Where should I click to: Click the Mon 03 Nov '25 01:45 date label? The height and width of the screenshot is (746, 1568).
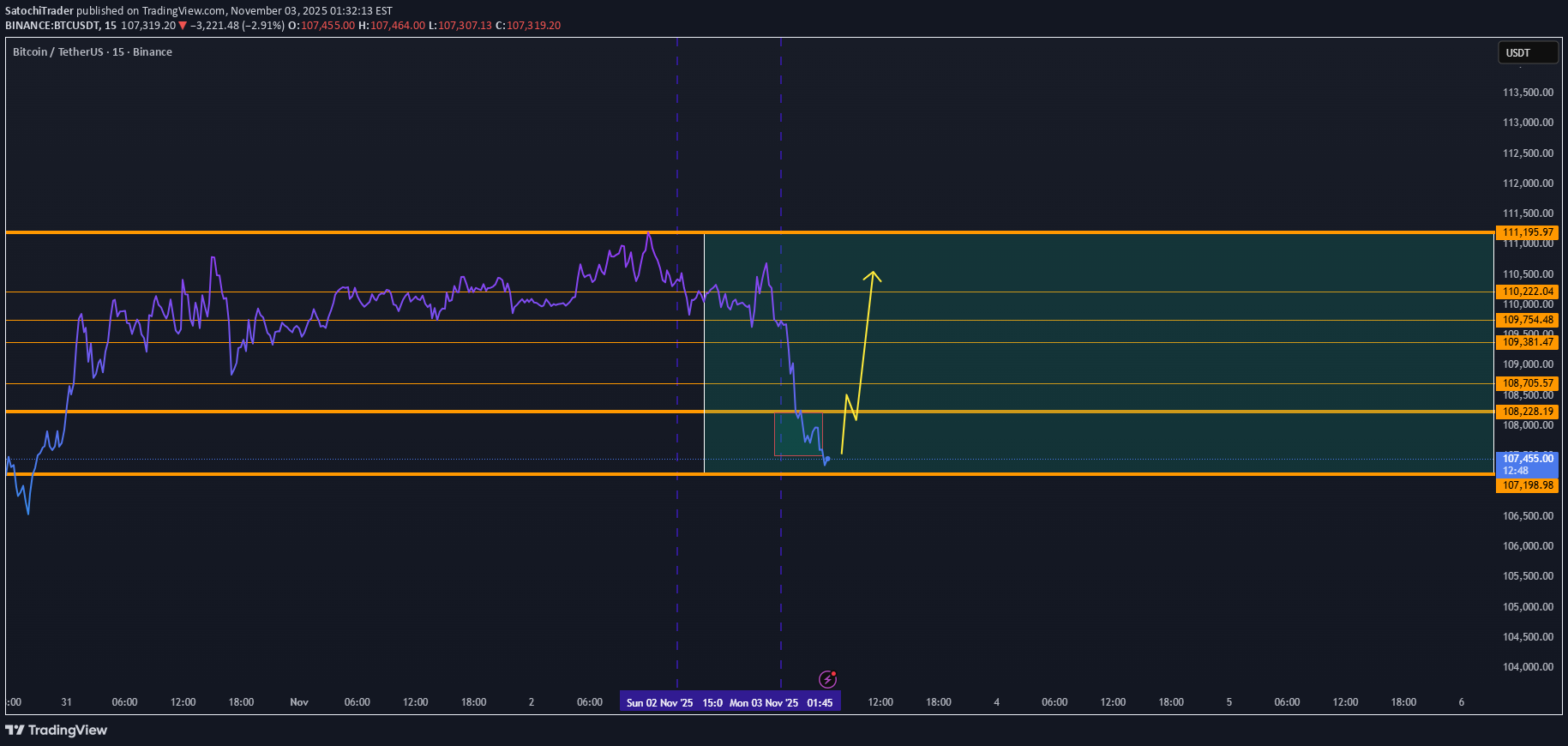[782, 702]
